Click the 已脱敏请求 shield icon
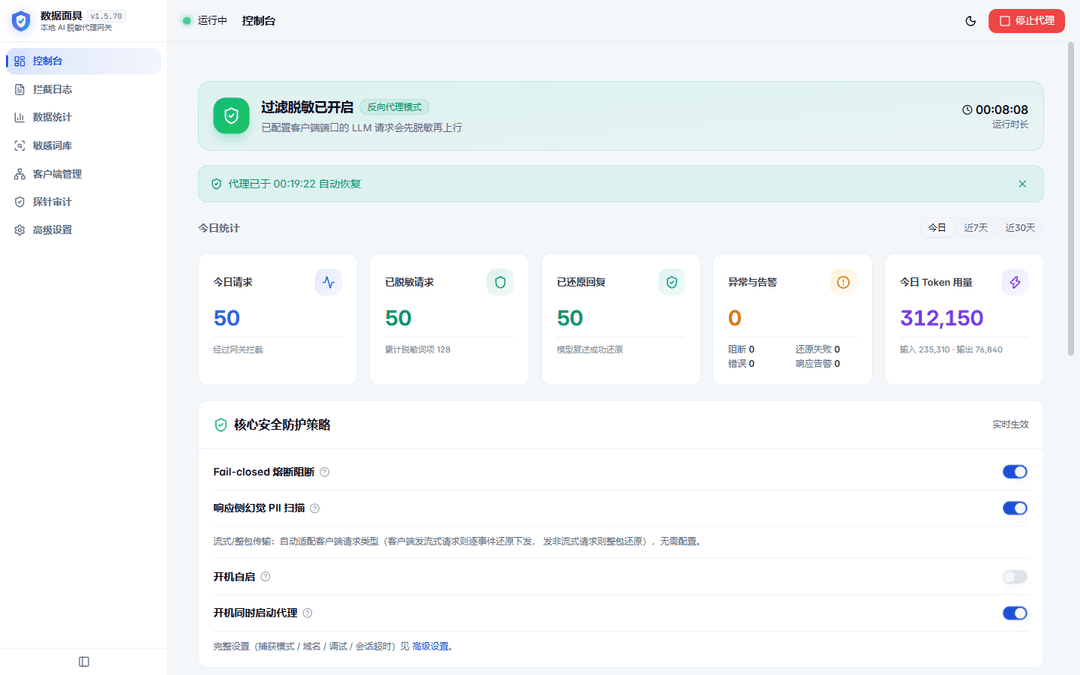1080x675 pixels. tap(500, 282)
